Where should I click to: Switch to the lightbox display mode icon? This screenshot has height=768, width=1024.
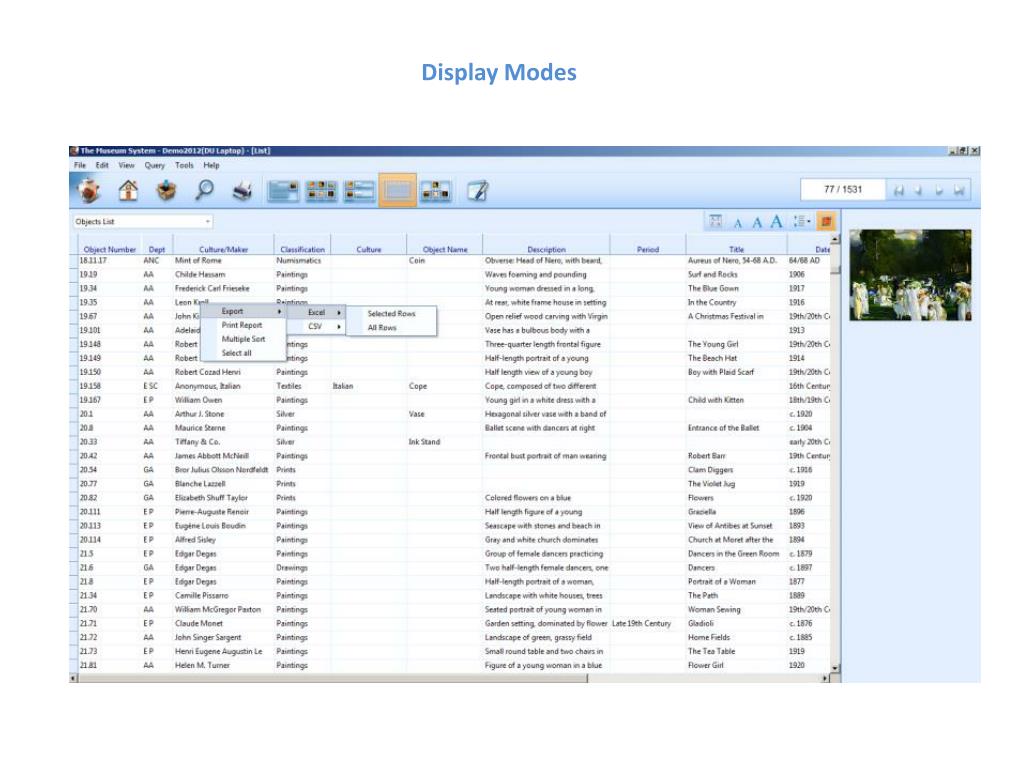click(436, 191)
